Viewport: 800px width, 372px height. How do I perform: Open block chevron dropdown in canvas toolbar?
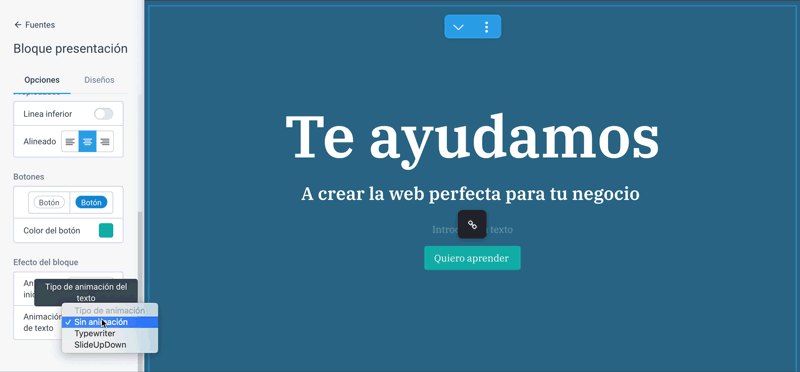458,27
